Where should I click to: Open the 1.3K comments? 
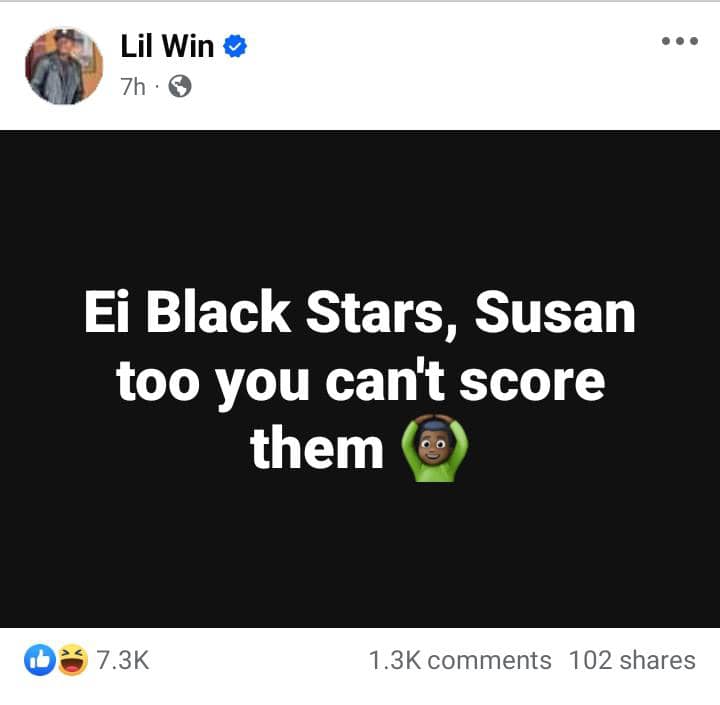tap(460, 660)
